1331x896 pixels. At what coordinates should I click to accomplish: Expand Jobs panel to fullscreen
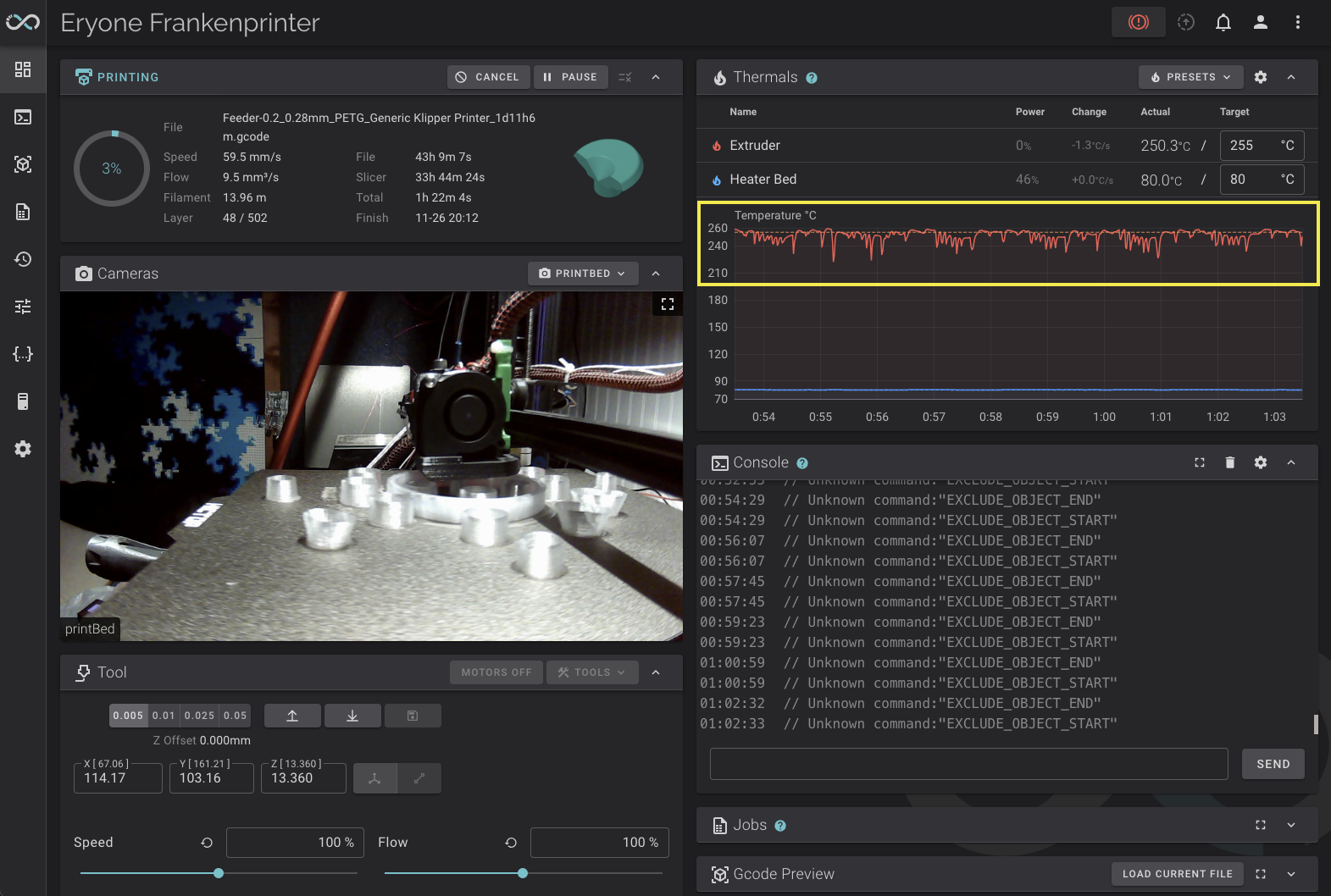pyautogui.click(x=1261, y=825)
